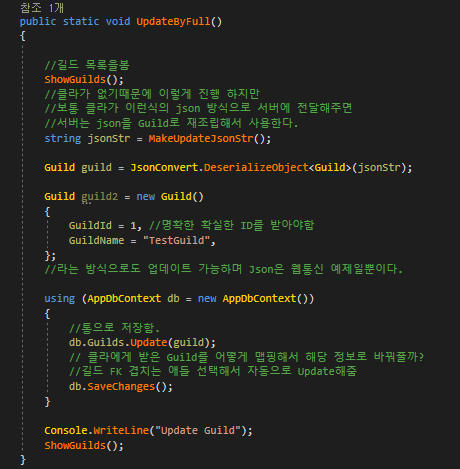The image size is (460, 469).
Task: Click the comment starting '//보통 클라가 이런식의 json'
Action: tap(198, 108)
